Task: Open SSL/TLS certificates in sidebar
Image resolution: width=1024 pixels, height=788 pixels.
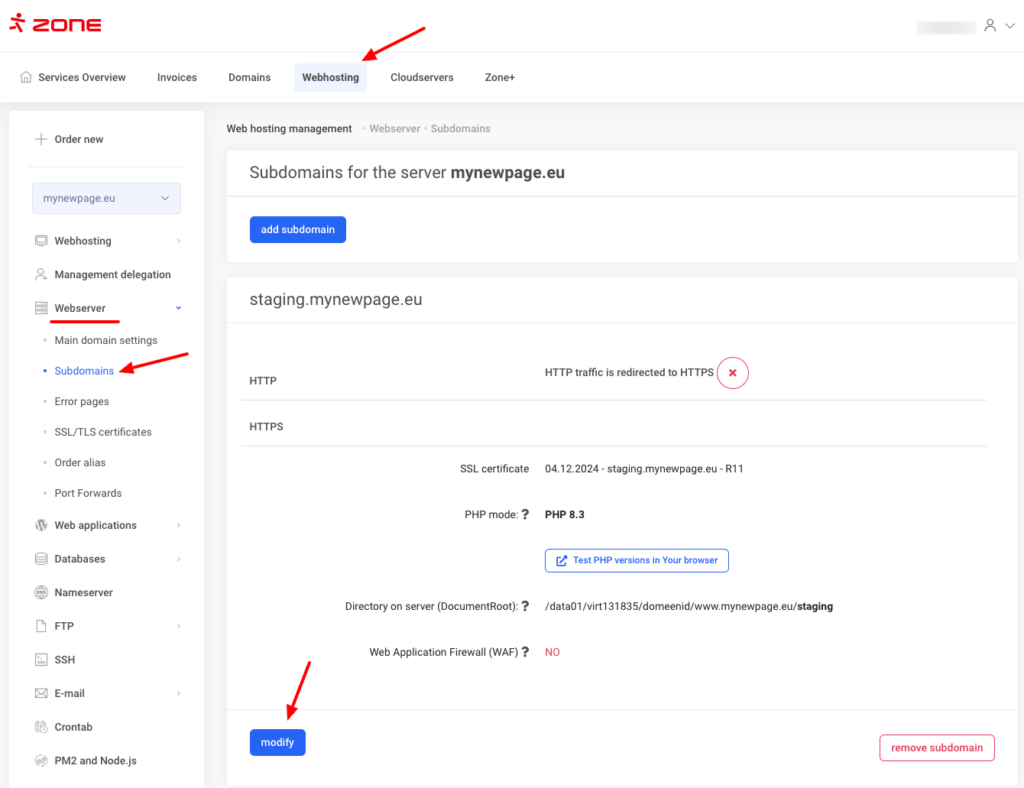Action: coord(103,432)
